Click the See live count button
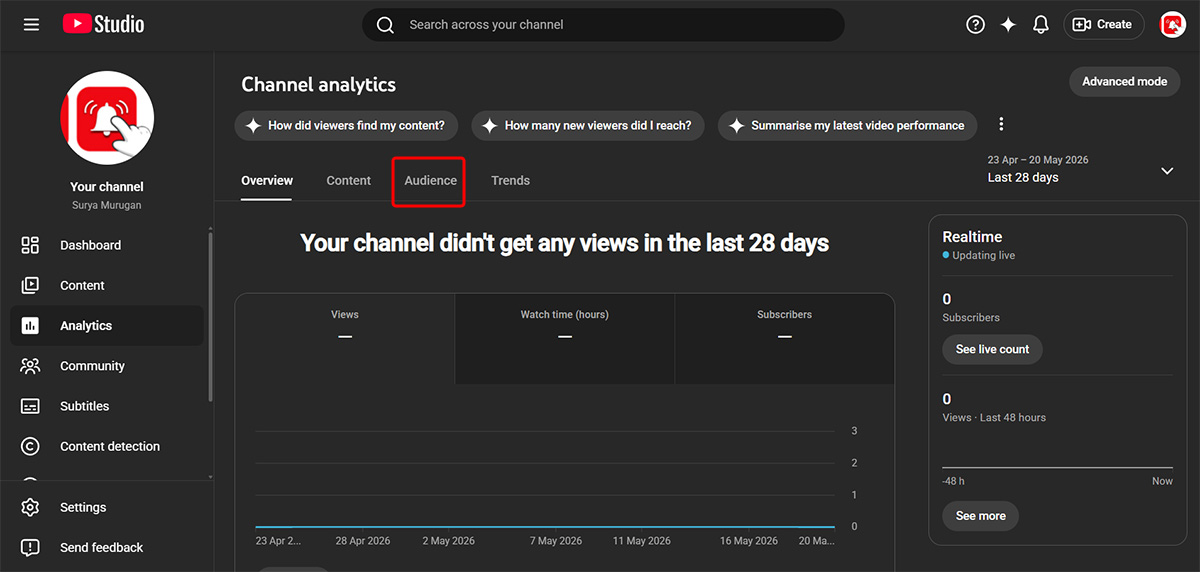The height and width of the screenshot is (572, 1200). 992,349
